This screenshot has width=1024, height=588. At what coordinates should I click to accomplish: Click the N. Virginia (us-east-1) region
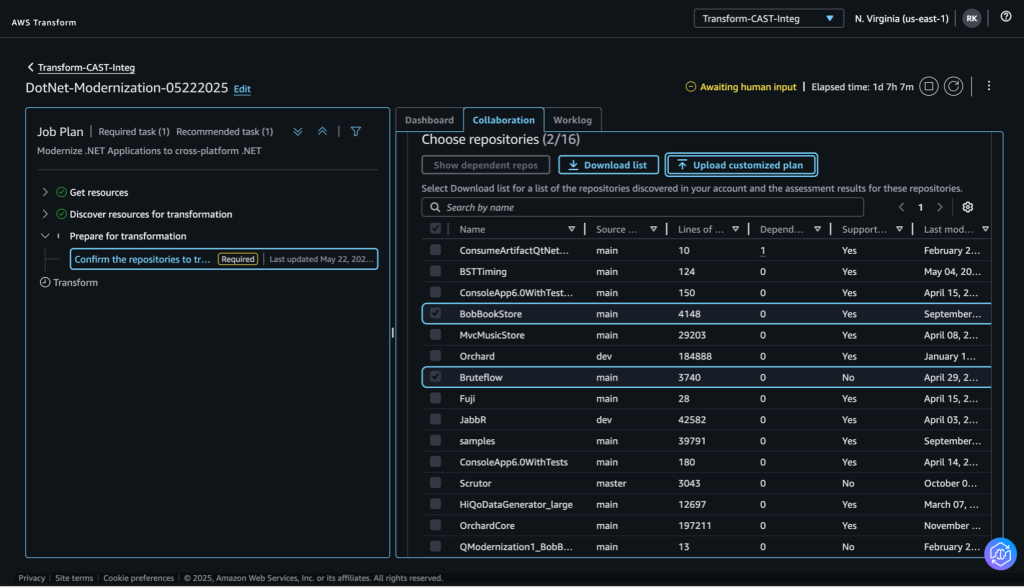(x=901, y=19)
